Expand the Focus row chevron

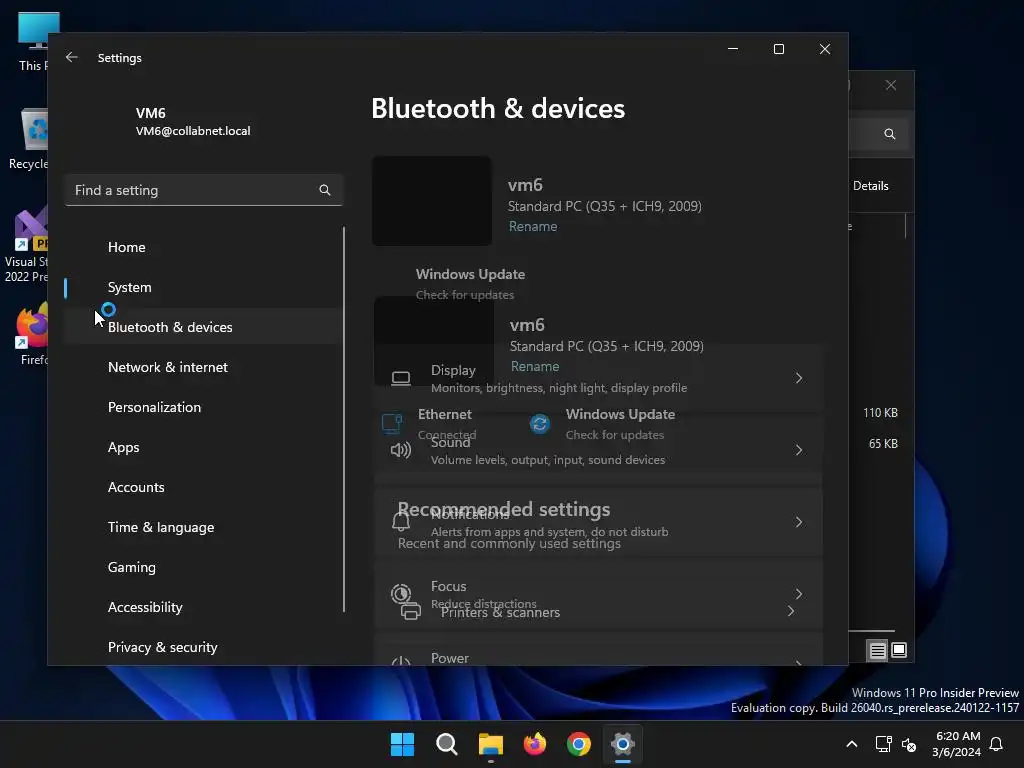[799, 594]
